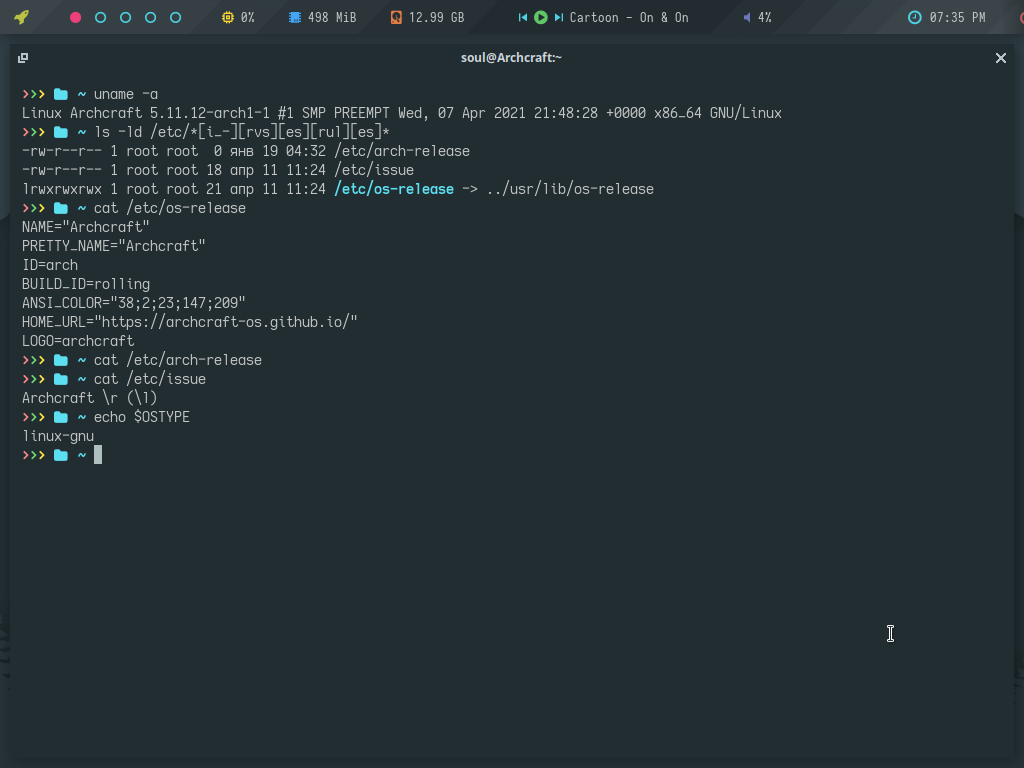Click the 498 MiB memory value
1024x768 pixels.
pyautogui.click(x=332, y=18)
